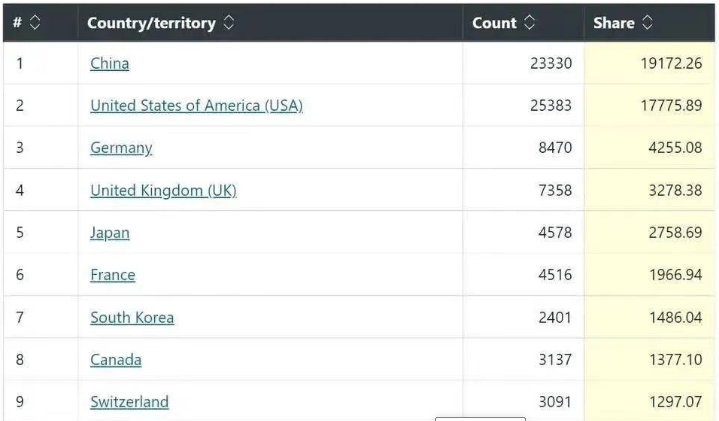Select USA count cell 25383
Viewport: 719px width, 421px height.
click(551, 105)
